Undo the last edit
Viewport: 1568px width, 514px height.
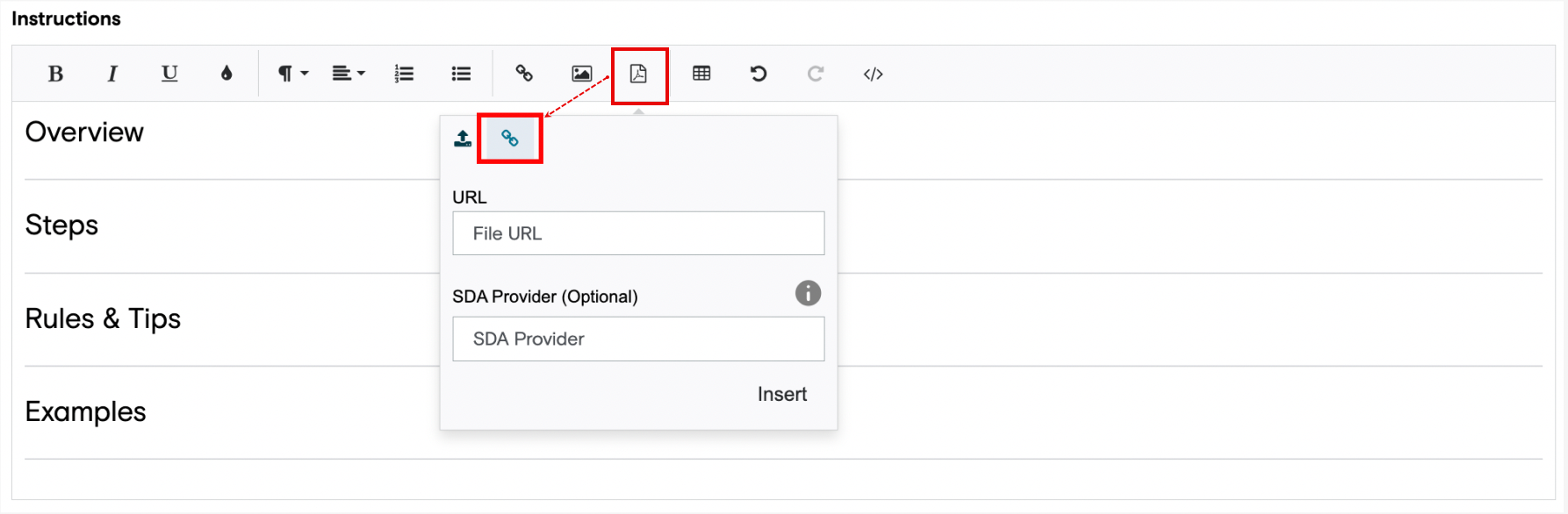coord(759,74)
